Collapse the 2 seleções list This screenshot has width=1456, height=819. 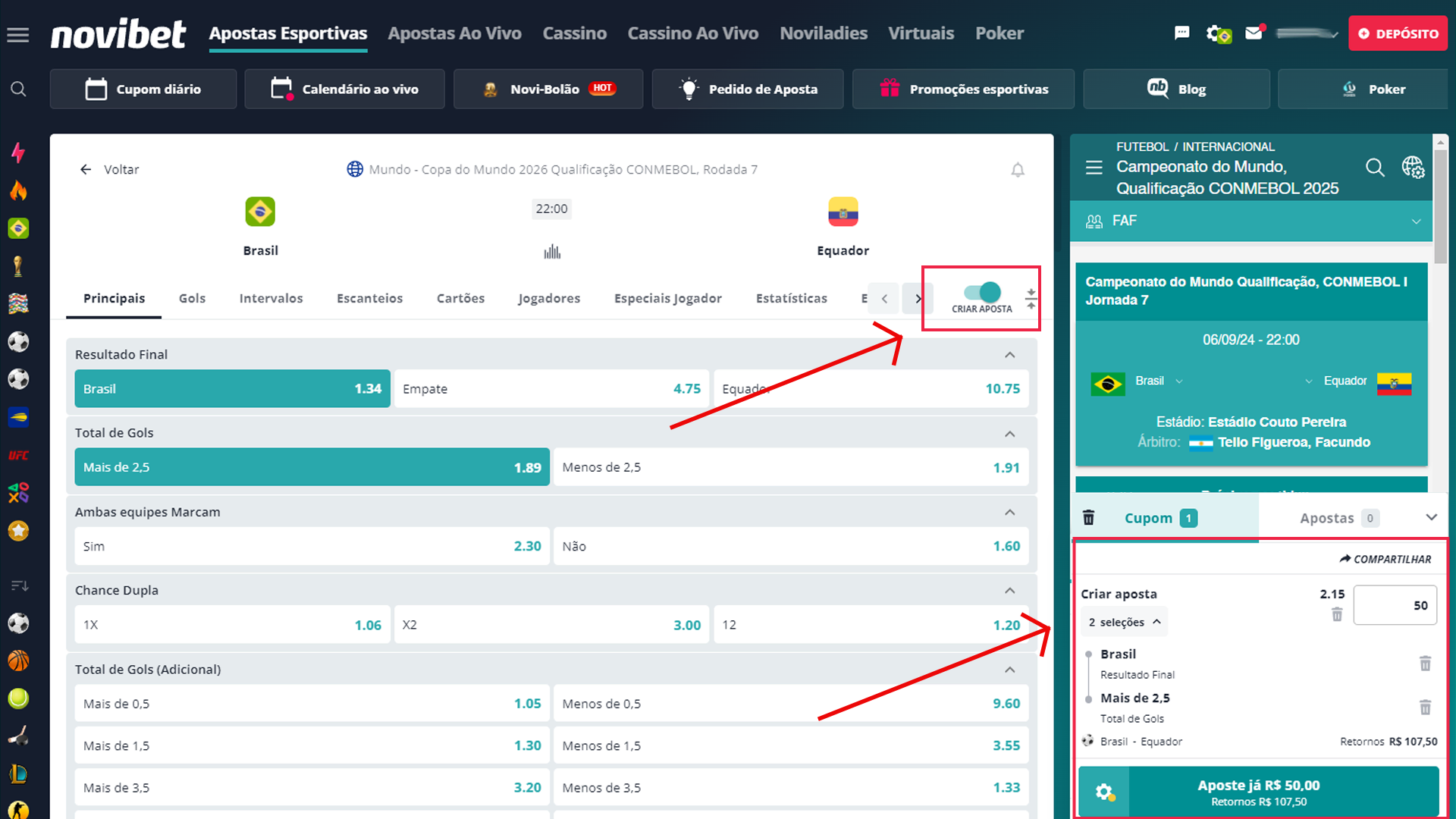click(1125, 622)
